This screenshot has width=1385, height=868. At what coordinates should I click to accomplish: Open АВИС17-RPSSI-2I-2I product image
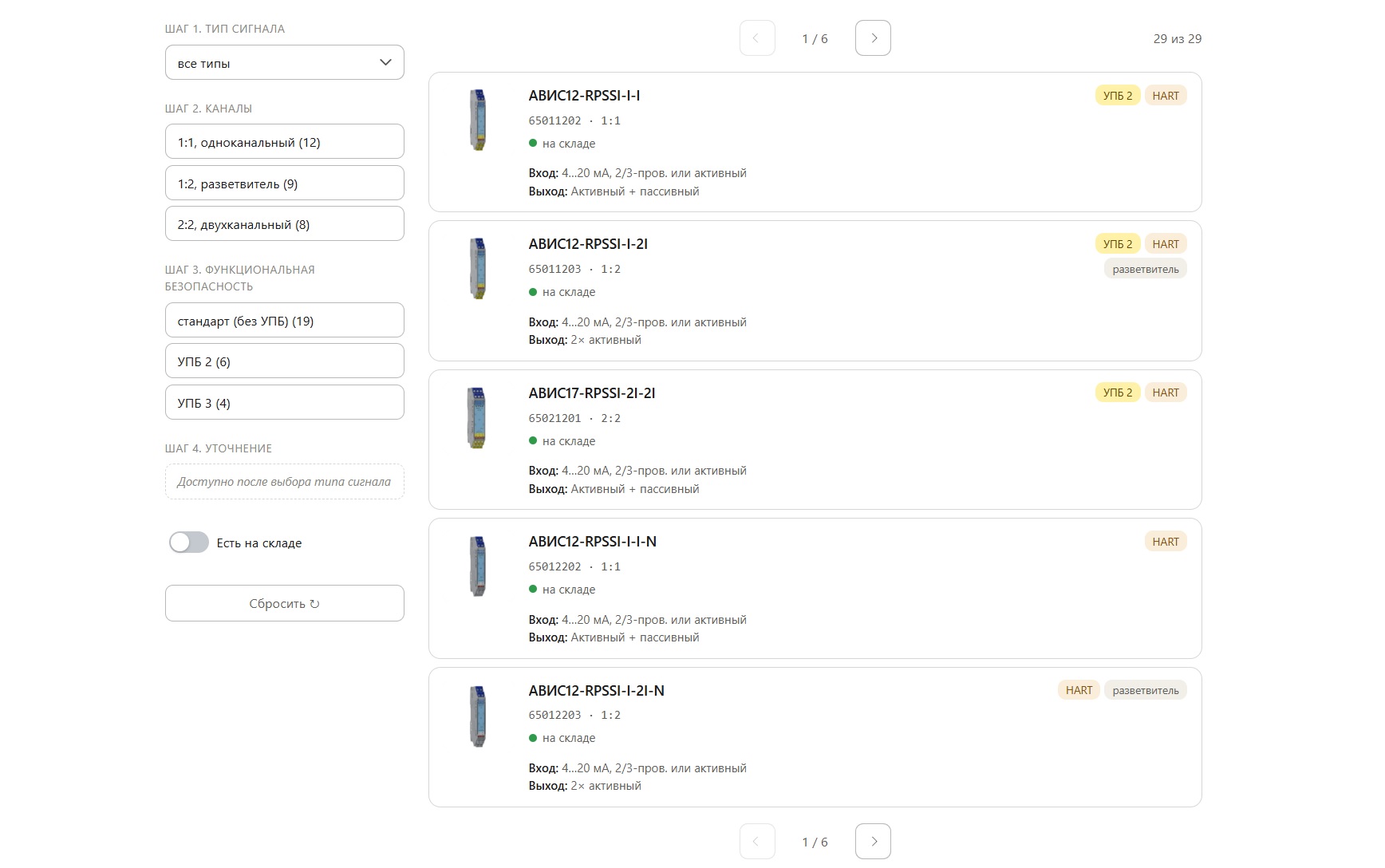(x=477, y=417)
